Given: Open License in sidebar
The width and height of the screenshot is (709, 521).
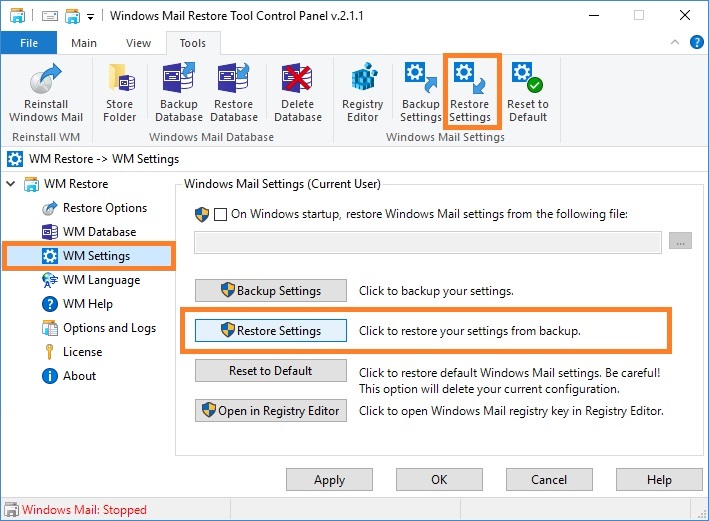Looking at the screenshot, I should click(82, 352).
